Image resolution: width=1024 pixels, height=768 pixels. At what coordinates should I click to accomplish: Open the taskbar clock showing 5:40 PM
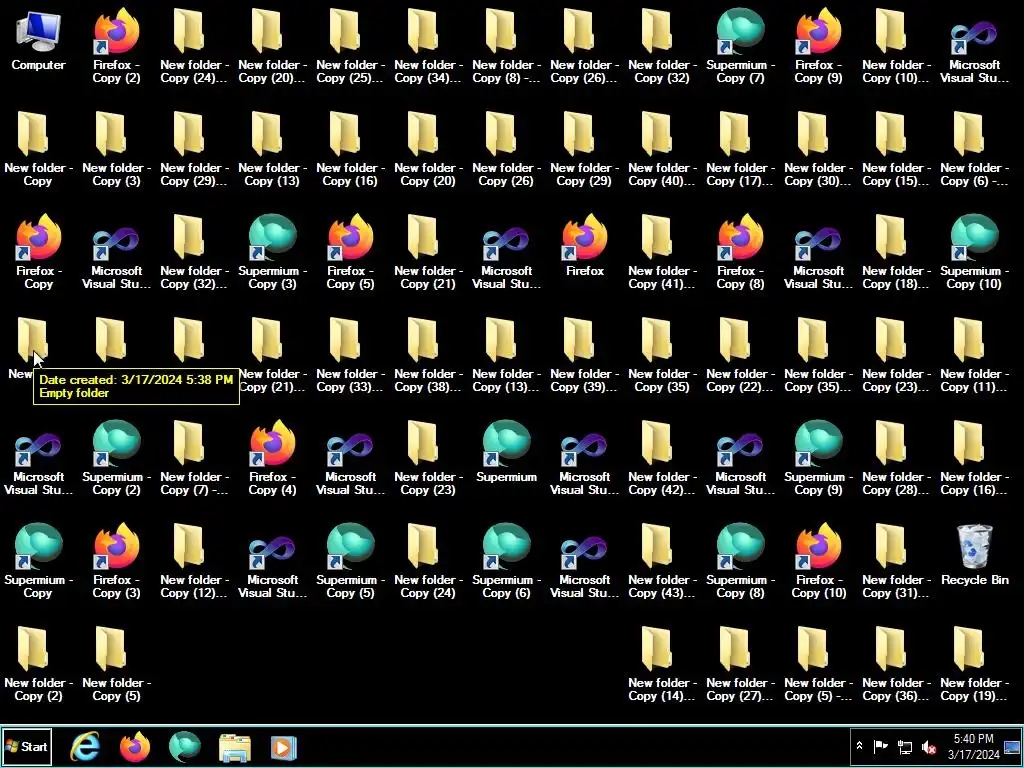coord(973,746)
